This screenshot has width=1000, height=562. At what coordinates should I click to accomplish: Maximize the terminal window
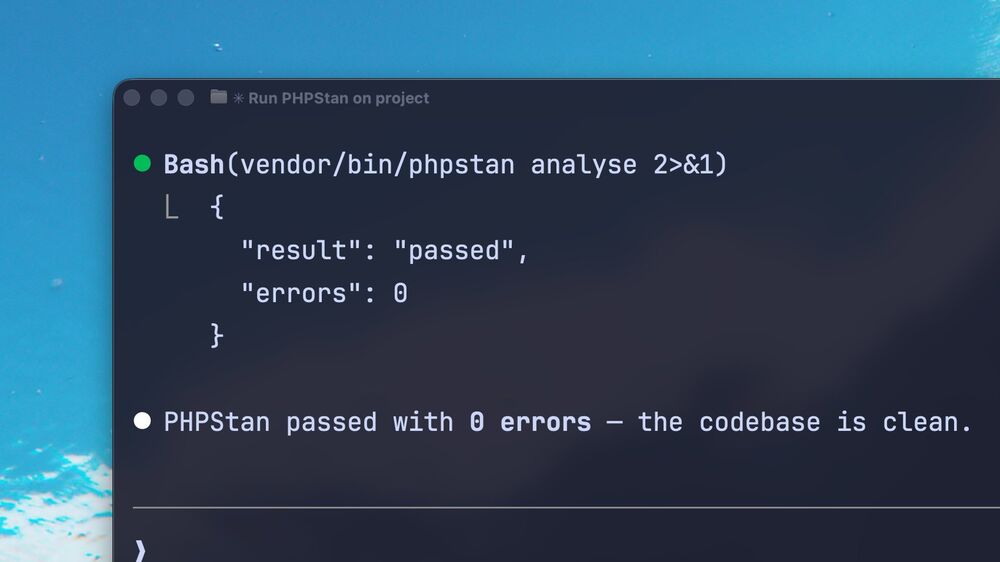(x=185, y=98)
